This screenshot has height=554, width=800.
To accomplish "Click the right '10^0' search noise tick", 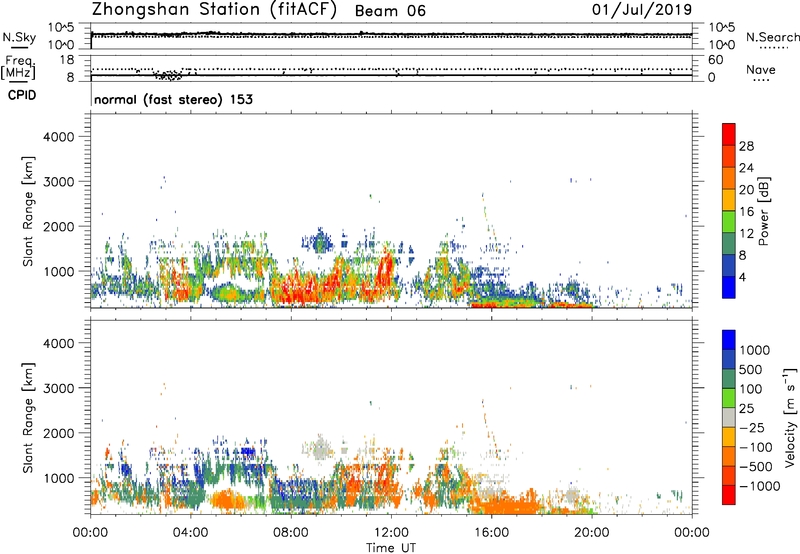I will 722,45.
